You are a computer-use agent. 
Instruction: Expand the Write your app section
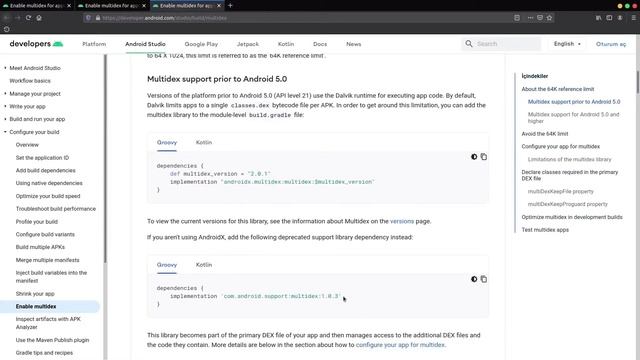click(5, 107)
